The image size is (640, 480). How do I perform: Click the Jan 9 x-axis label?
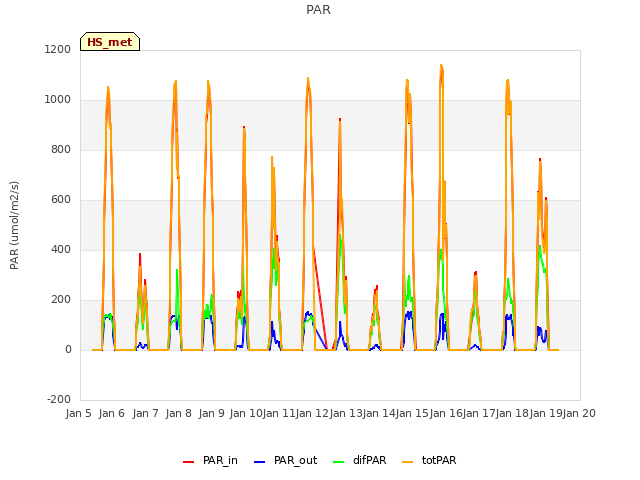pyautogui.click(x=211, y=413)
